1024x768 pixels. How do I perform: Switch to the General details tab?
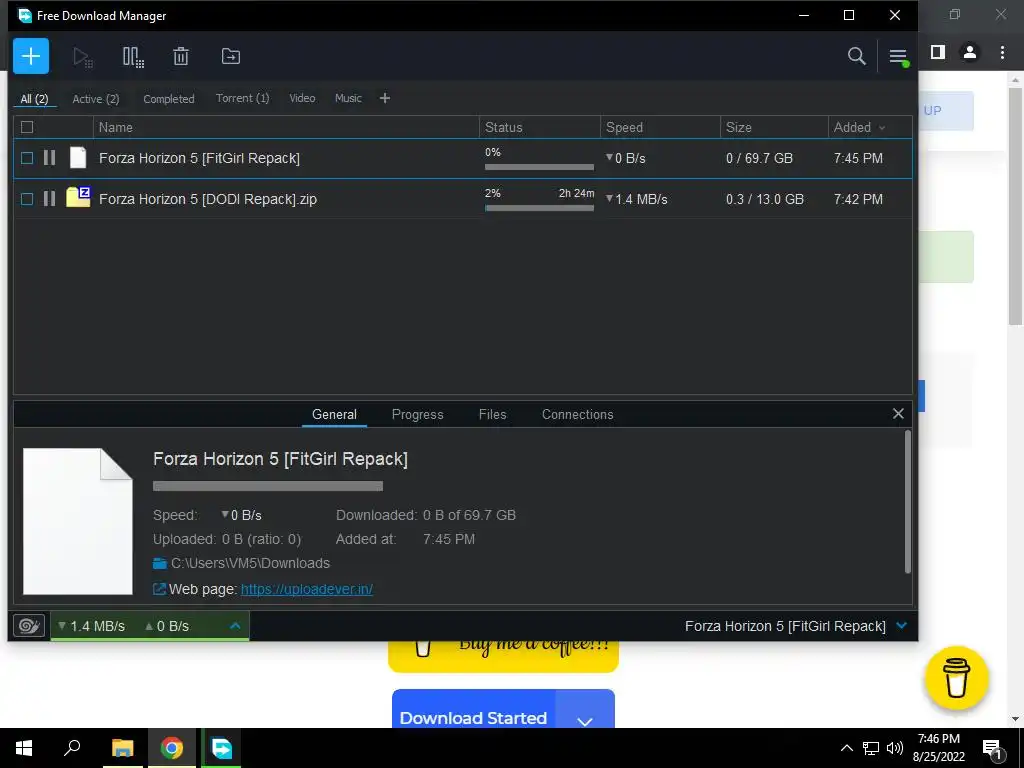(x=334, y=414)
